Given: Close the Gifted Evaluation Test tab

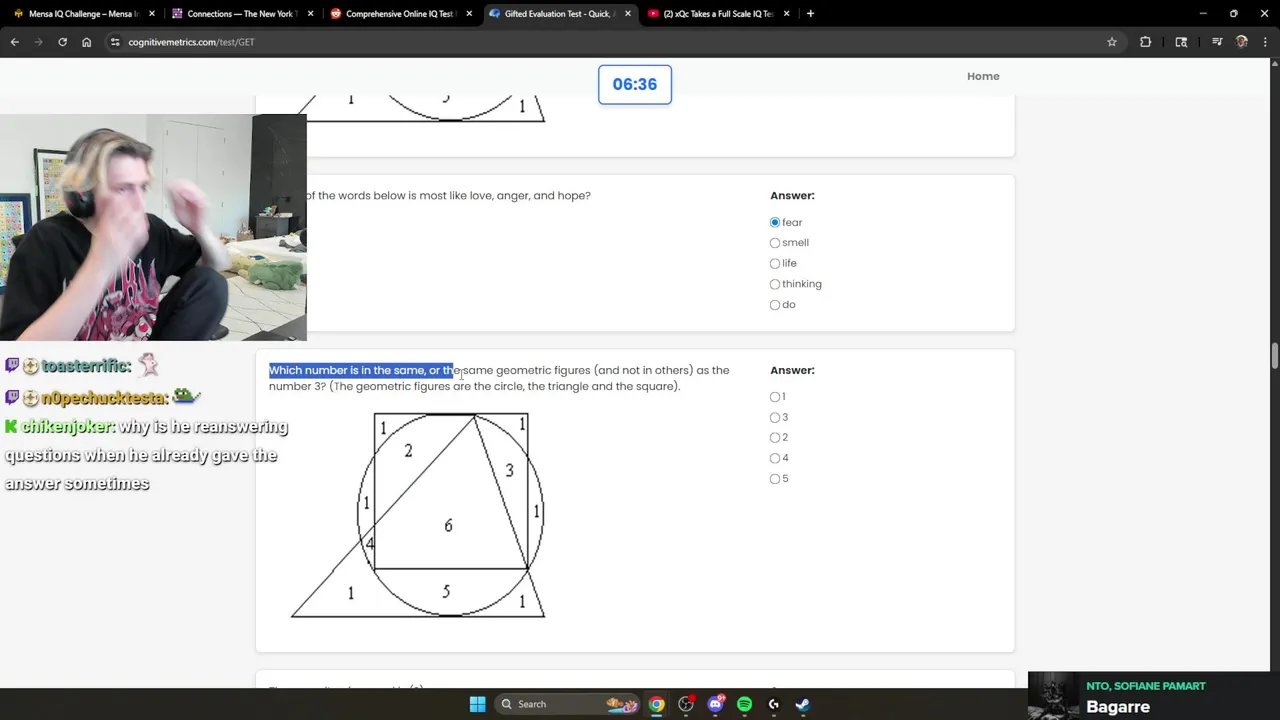Looking at the screenshot, I should [627, 14].
